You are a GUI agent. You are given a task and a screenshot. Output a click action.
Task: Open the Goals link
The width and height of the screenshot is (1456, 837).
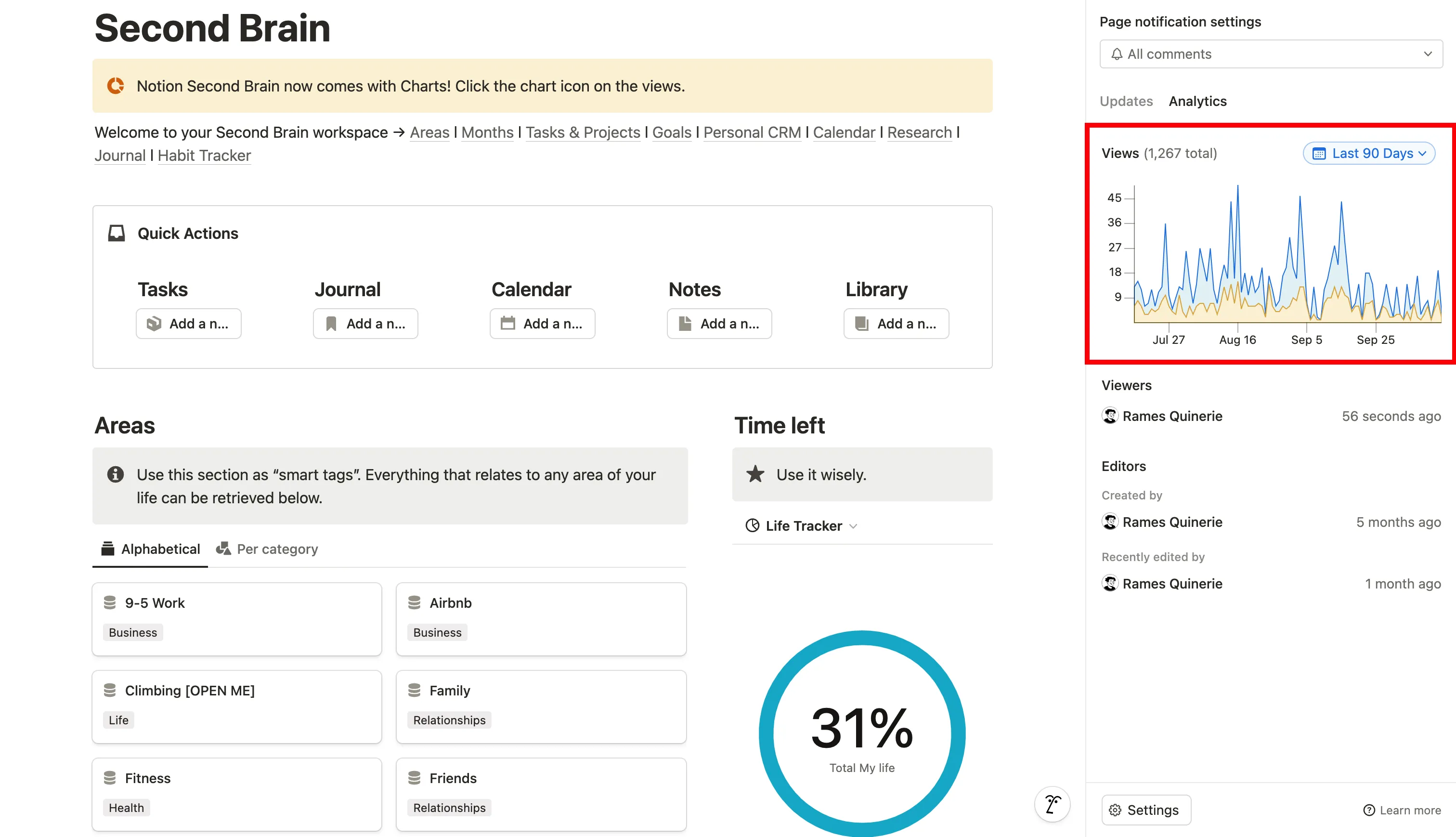[672, 132]
